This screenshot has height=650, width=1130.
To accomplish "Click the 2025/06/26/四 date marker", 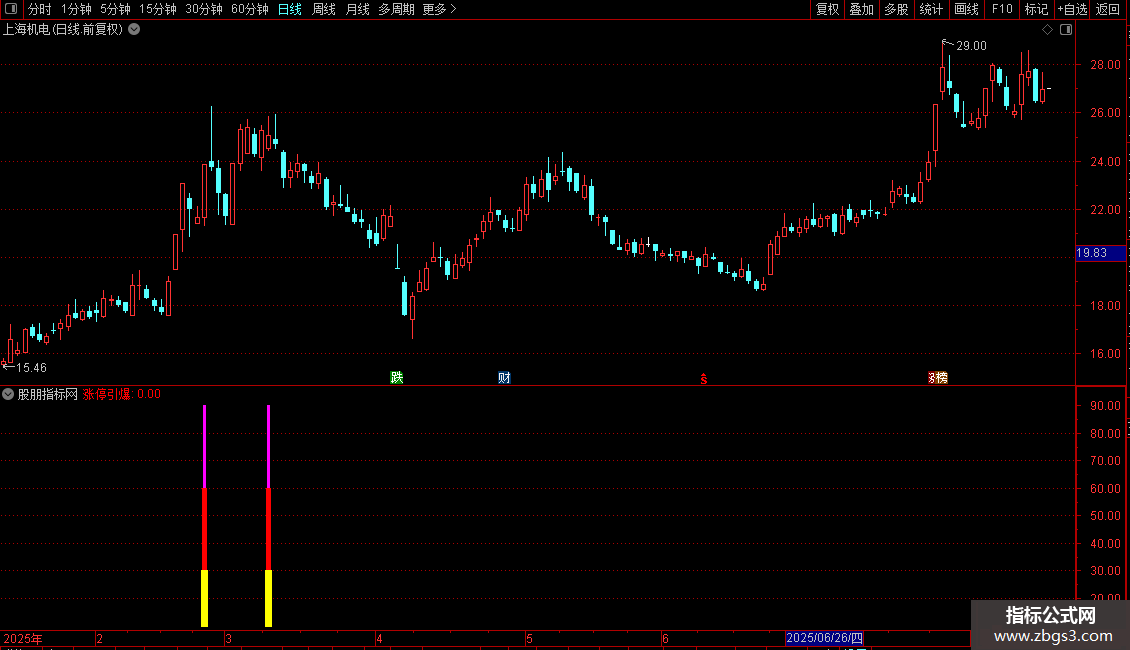I will tap(824, 638).
